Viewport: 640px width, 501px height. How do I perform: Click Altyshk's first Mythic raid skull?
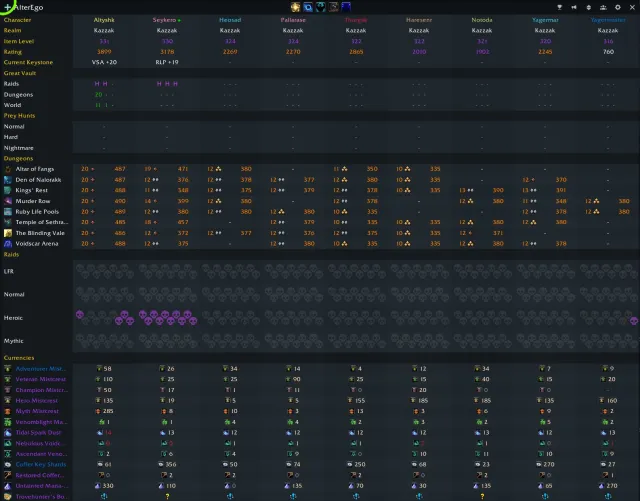click(x=80, y=338)
